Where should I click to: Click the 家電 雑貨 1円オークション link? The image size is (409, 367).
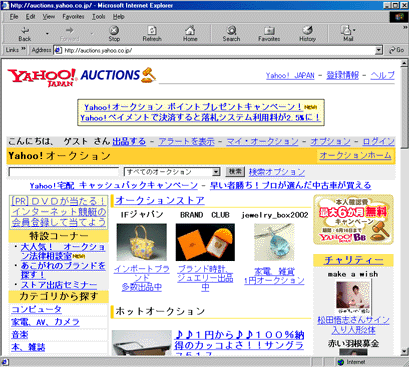coord(274,276)
